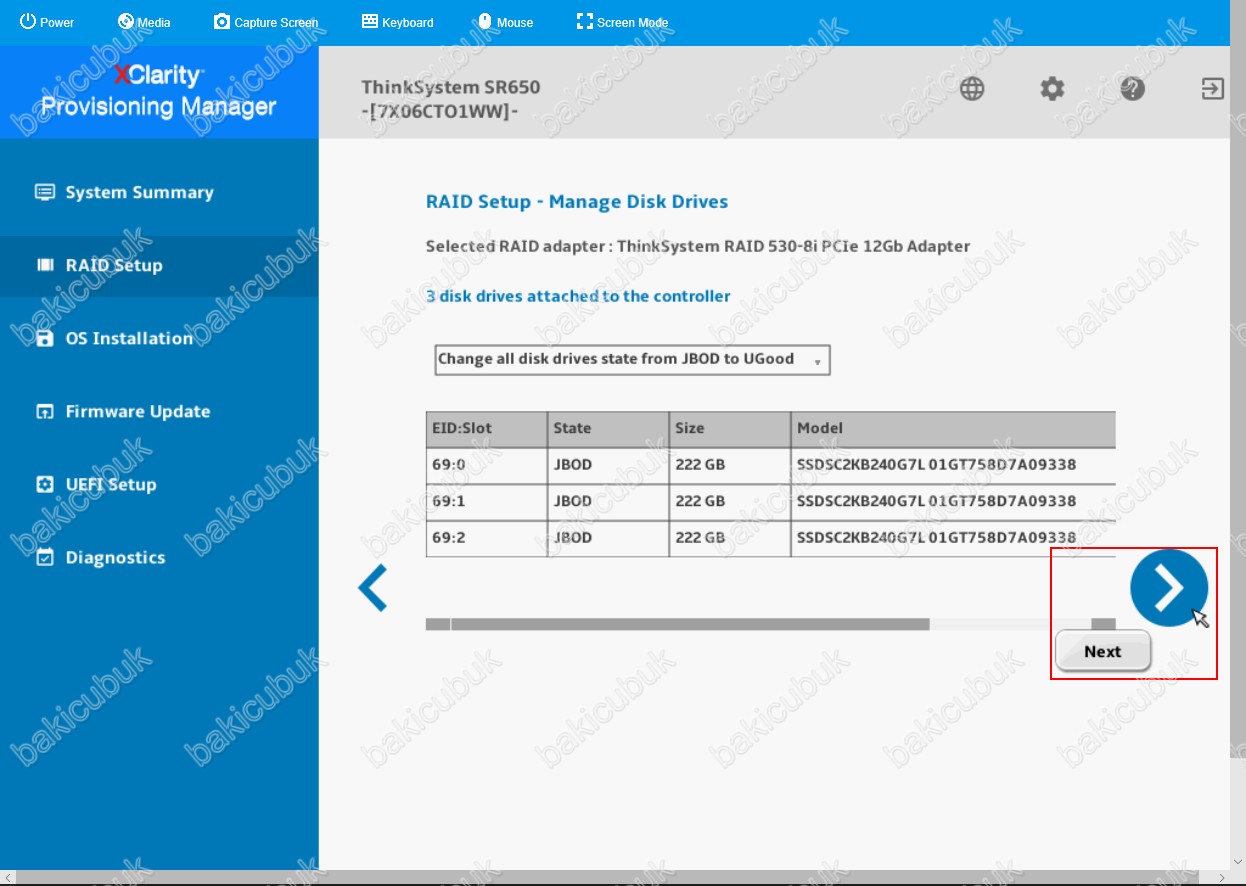
Task: Click the exit icon in header
Action: (1212, 89)
